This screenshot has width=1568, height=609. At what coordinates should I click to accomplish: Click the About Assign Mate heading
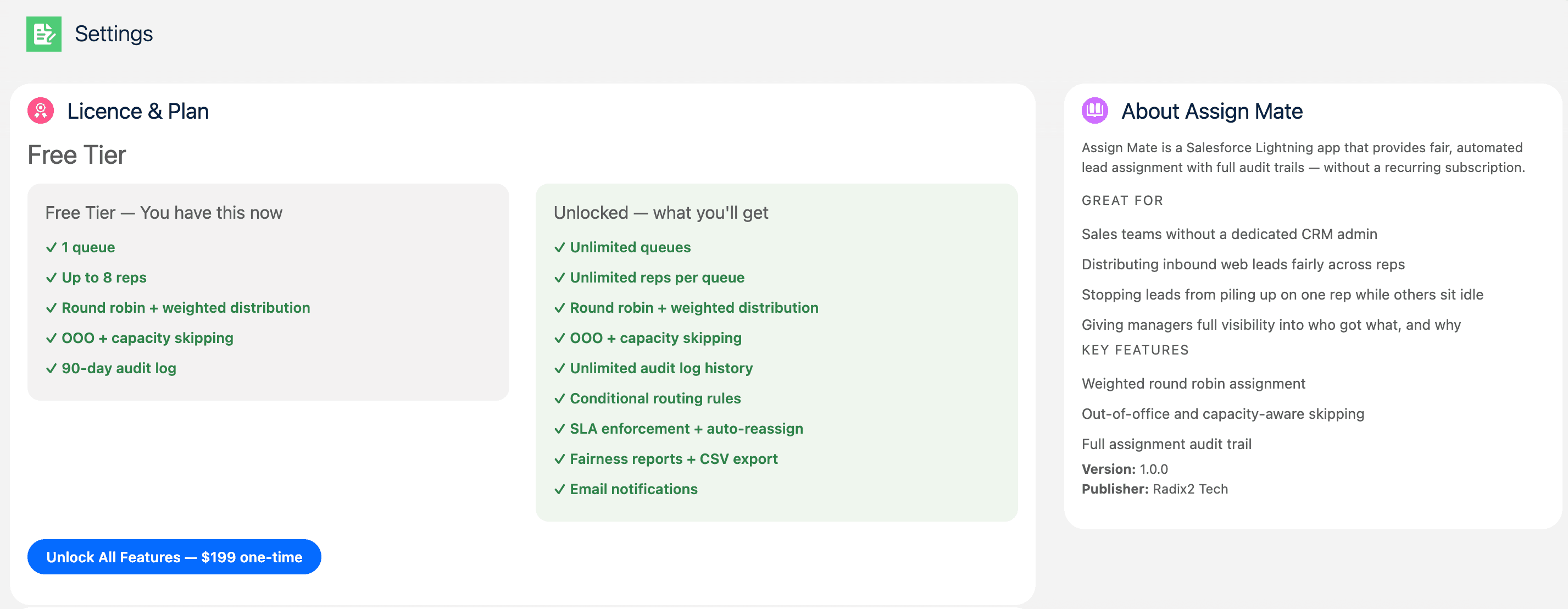(1212, 112)
